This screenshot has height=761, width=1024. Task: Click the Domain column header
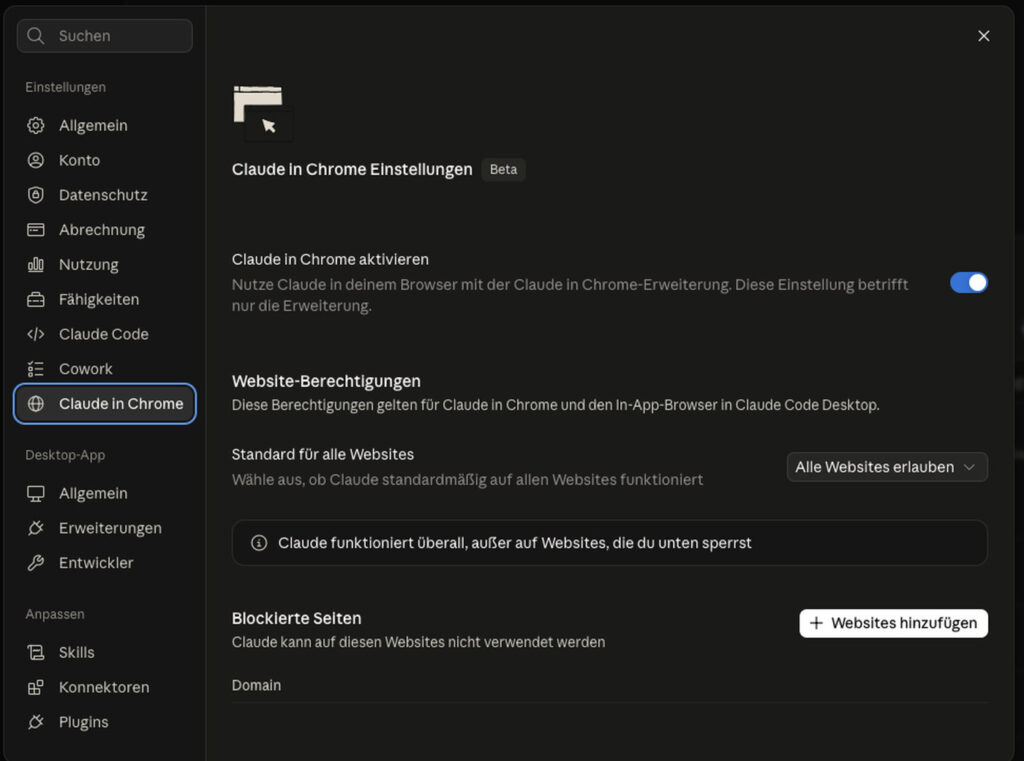256,685
